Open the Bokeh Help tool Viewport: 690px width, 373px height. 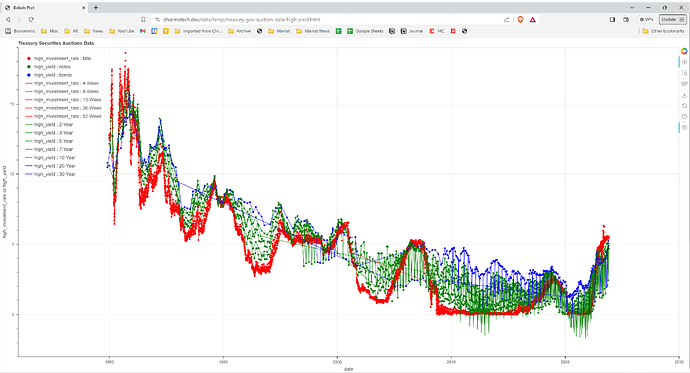[684, 117]
